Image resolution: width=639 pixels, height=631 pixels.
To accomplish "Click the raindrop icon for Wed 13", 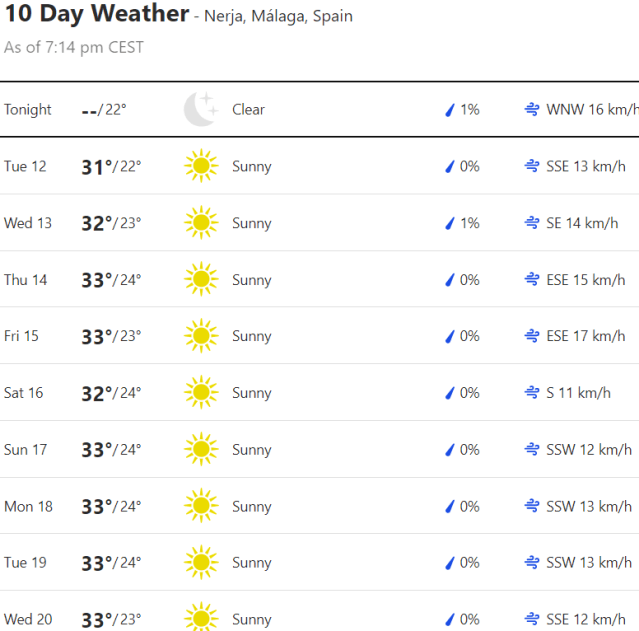I will (450, 223).
